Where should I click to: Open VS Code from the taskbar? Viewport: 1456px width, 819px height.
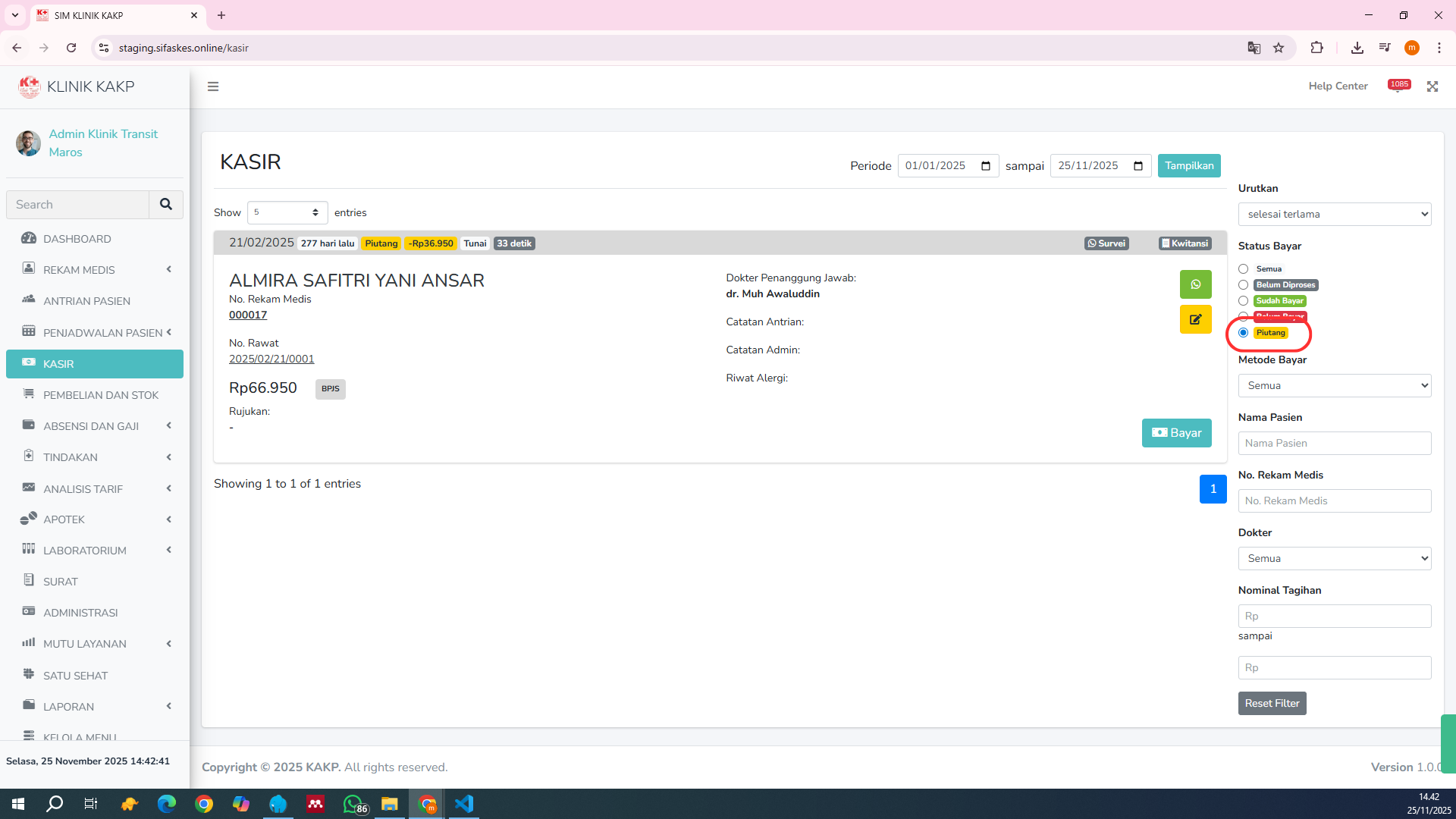click(x=464, y=804)
